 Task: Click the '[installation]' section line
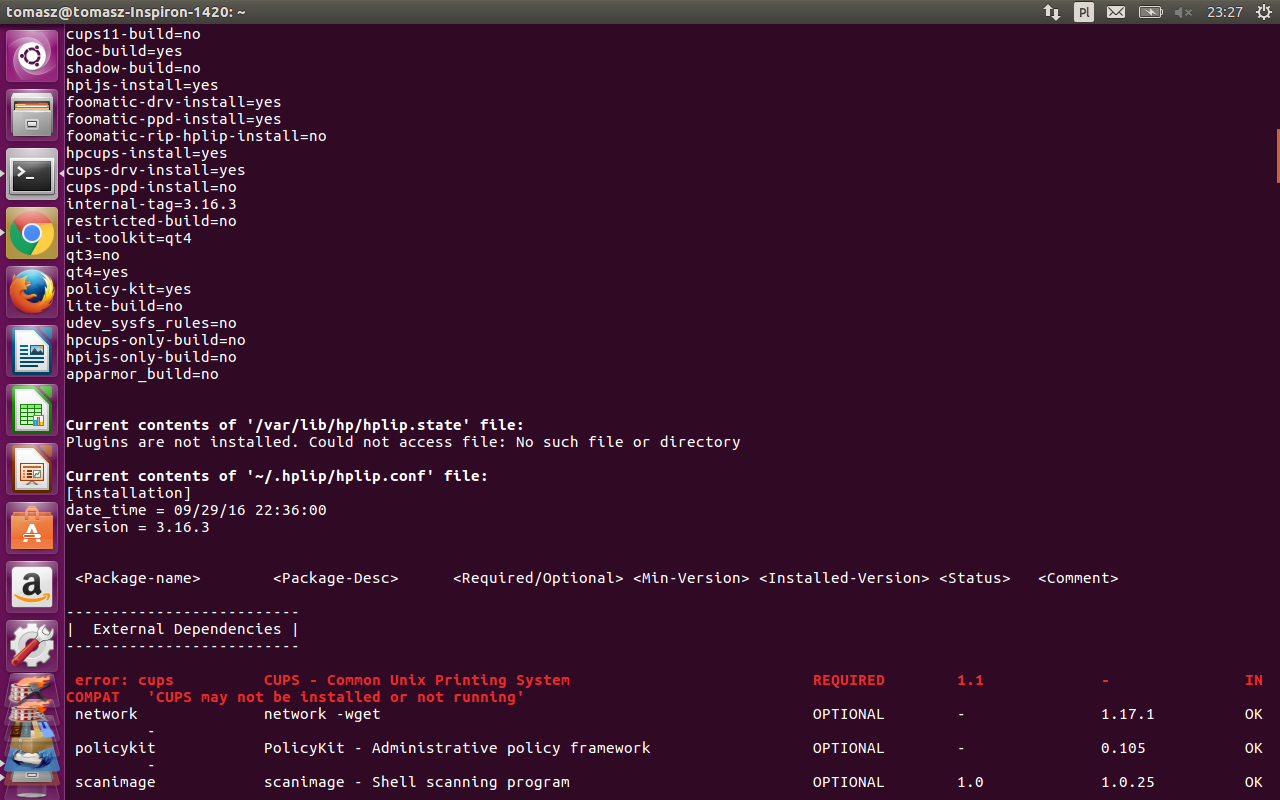tap(129, 493)
